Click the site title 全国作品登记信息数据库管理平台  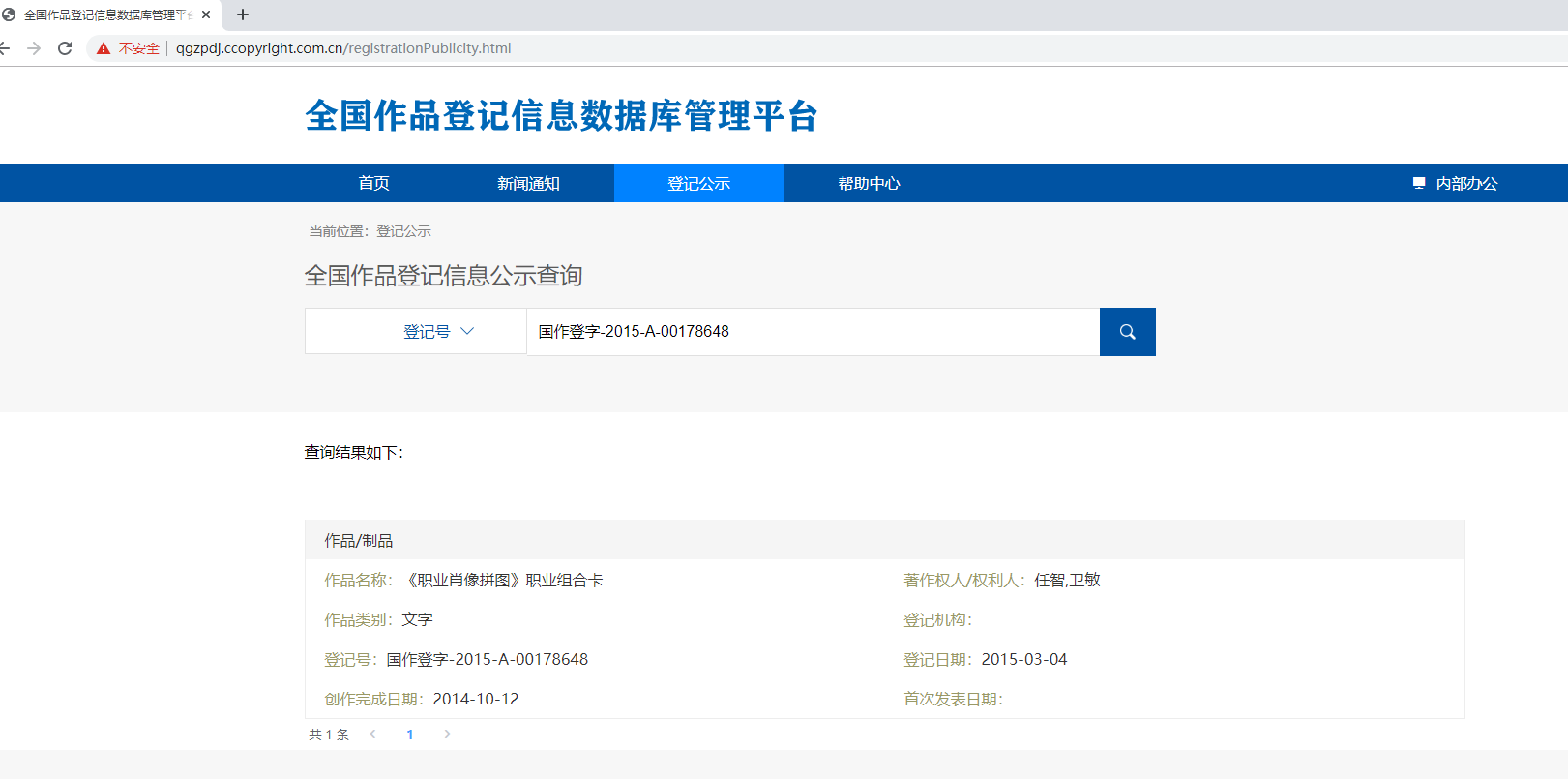562,116
